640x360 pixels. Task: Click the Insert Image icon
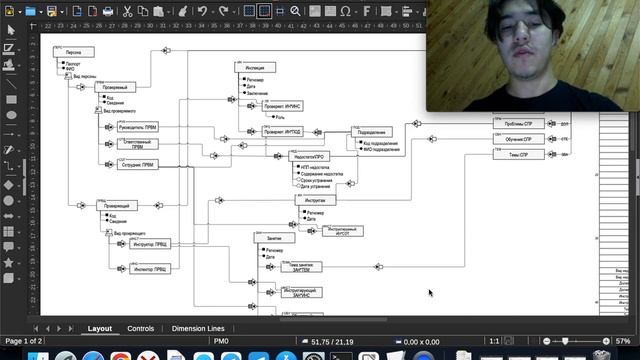(x=315, y=11)
